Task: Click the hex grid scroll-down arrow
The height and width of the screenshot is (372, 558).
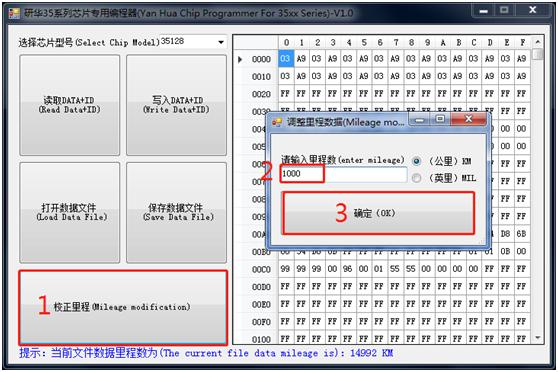Action: (x=538, y=337)
